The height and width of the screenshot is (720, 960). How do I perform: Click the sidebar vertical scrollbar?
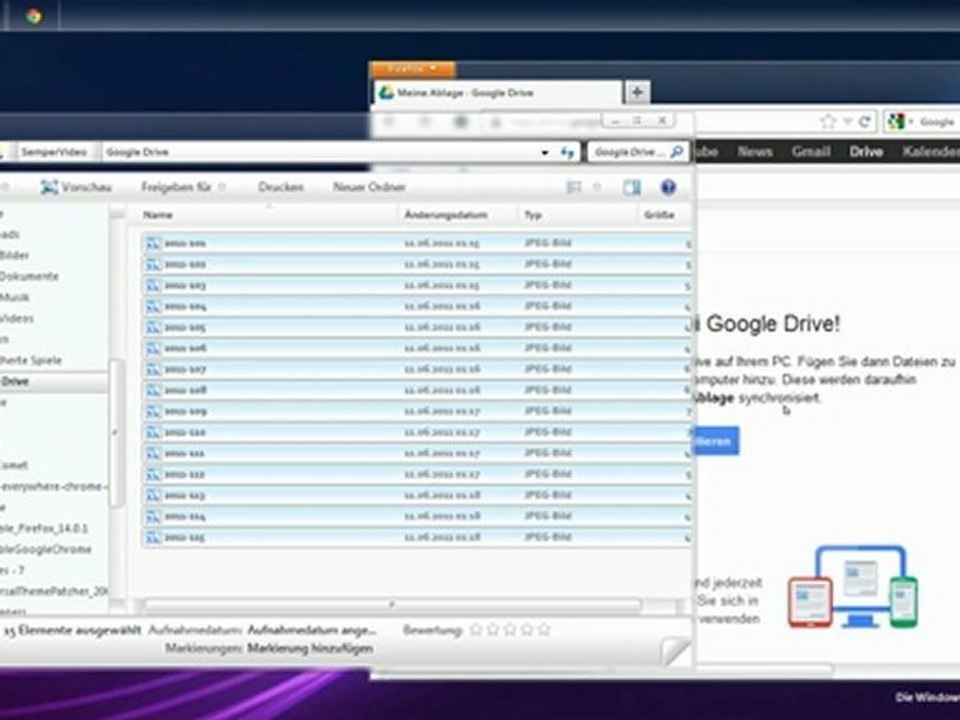116,433
